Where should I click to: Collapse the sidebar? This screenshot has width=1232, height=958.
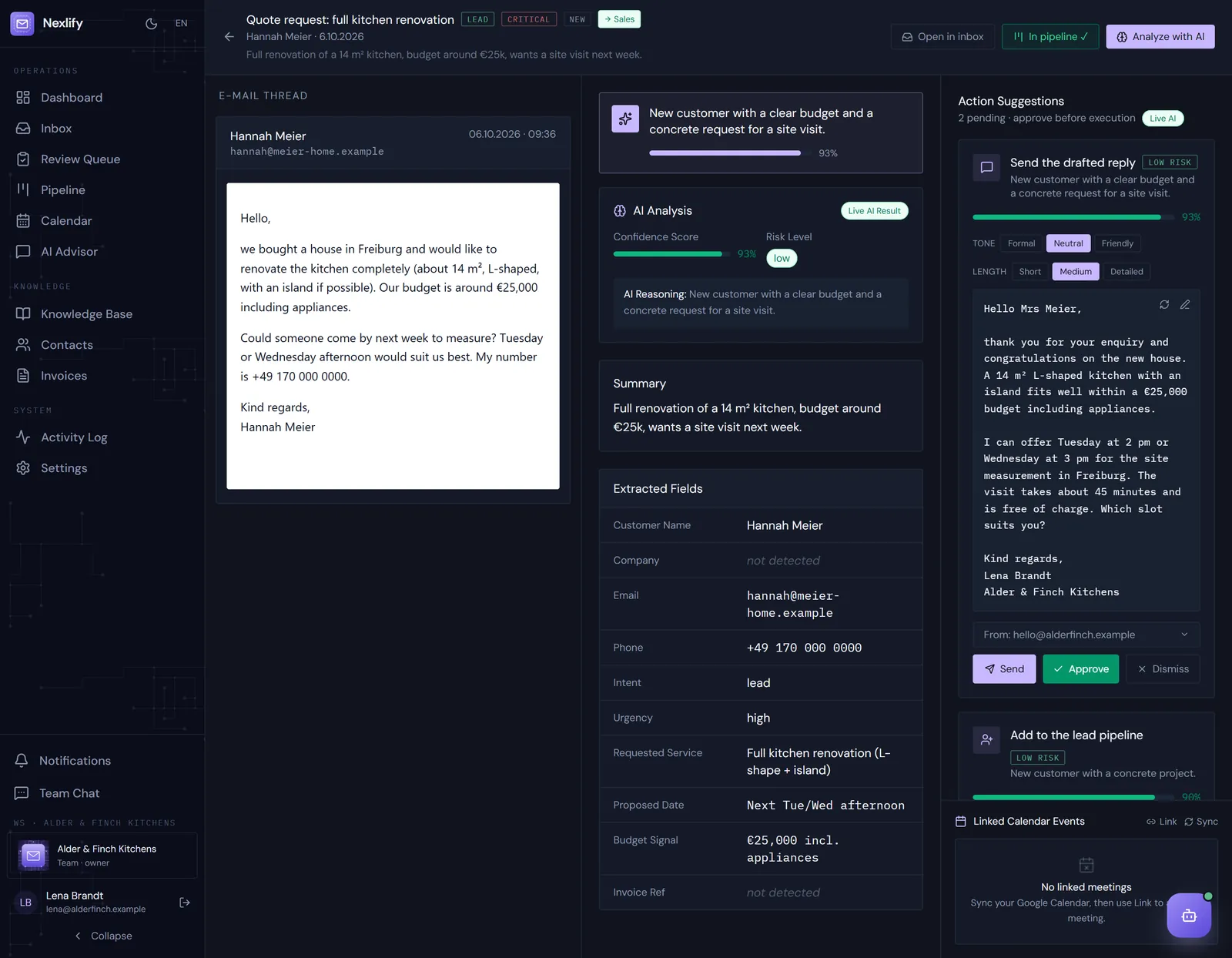click(x=103, y=936)
